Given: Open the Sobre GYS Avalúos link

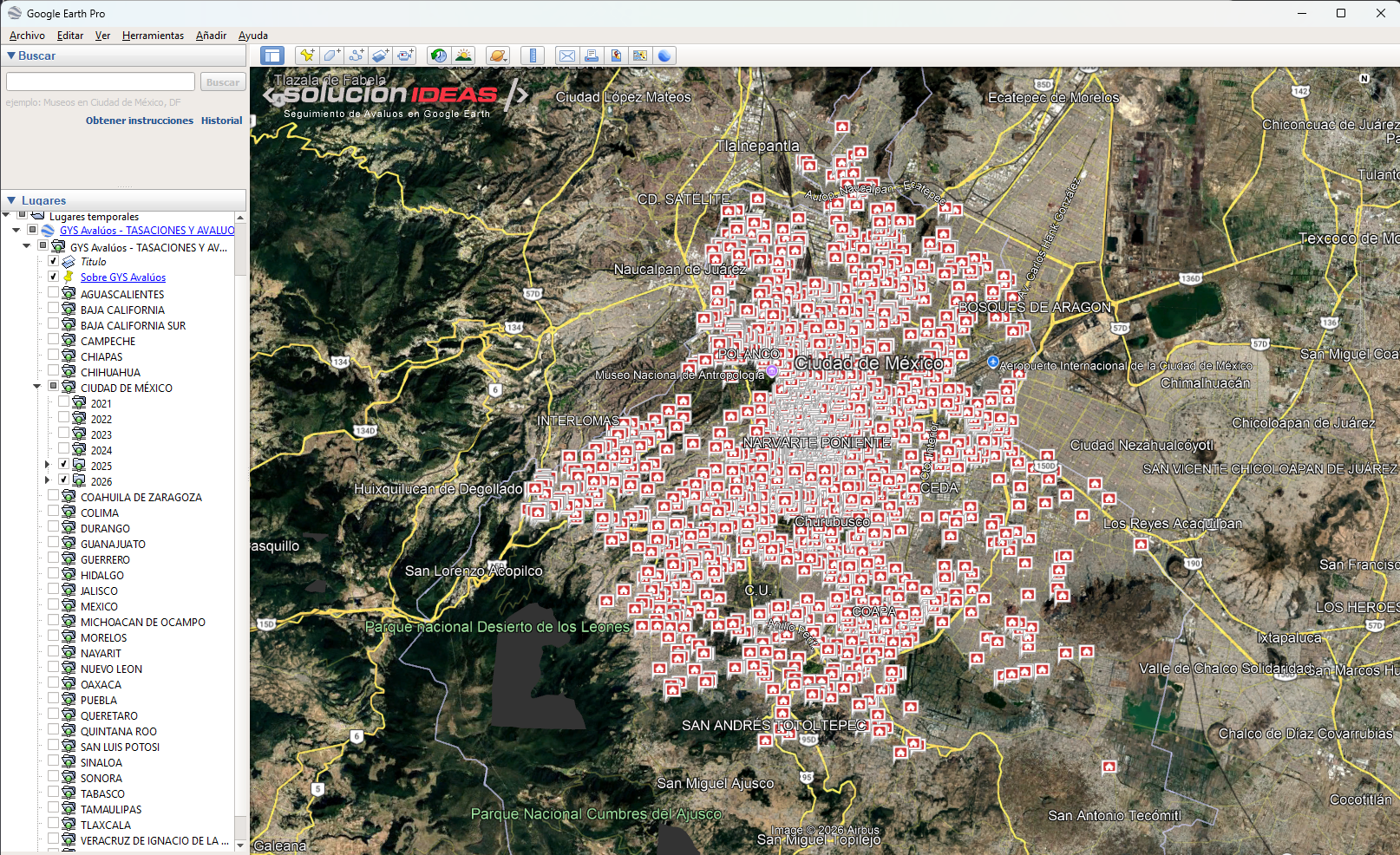Looking at the screenshot, I should [x=122, y=277].
